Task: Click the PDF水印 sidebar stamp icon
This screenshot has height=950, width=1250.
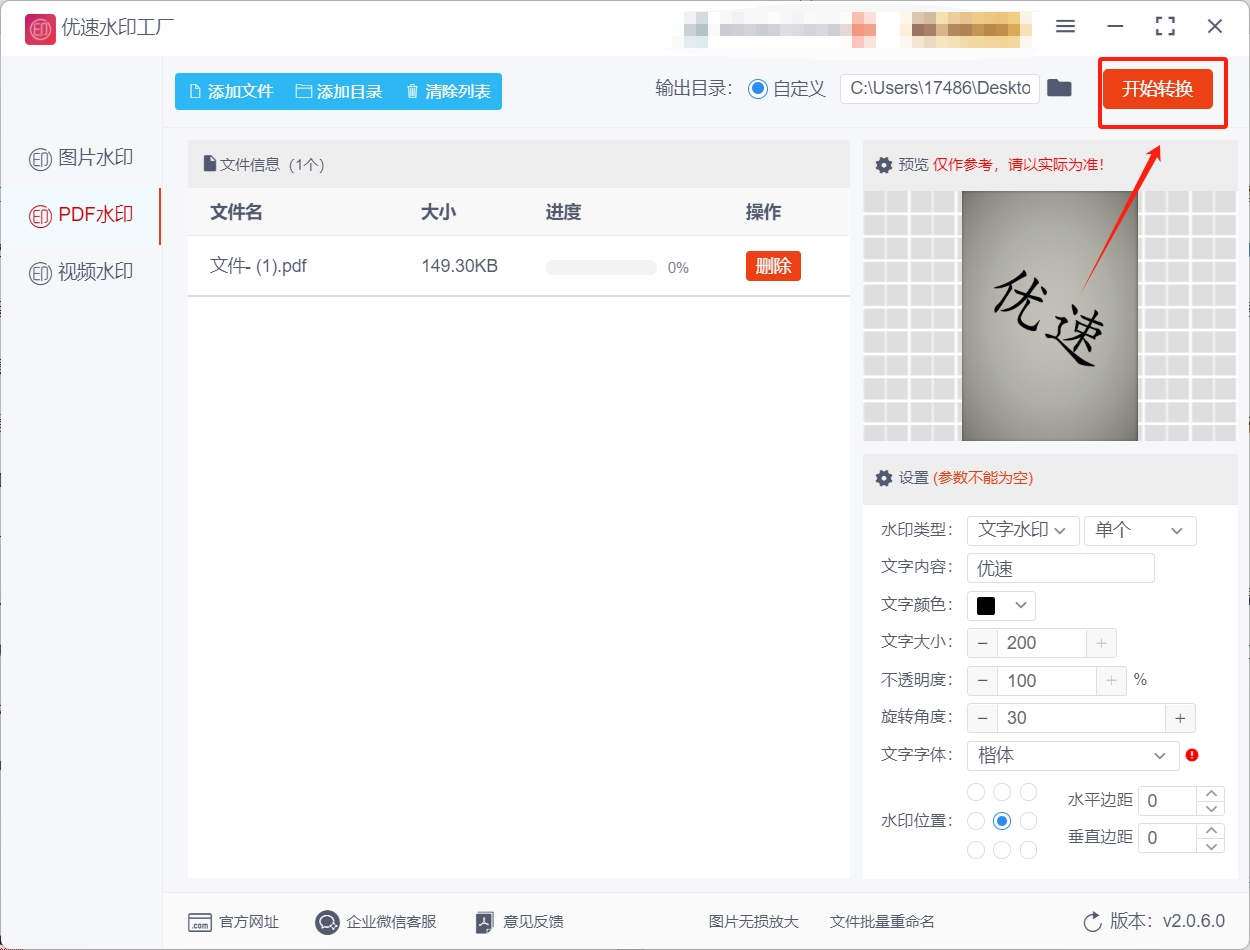Action: click(x=40, y=215)
